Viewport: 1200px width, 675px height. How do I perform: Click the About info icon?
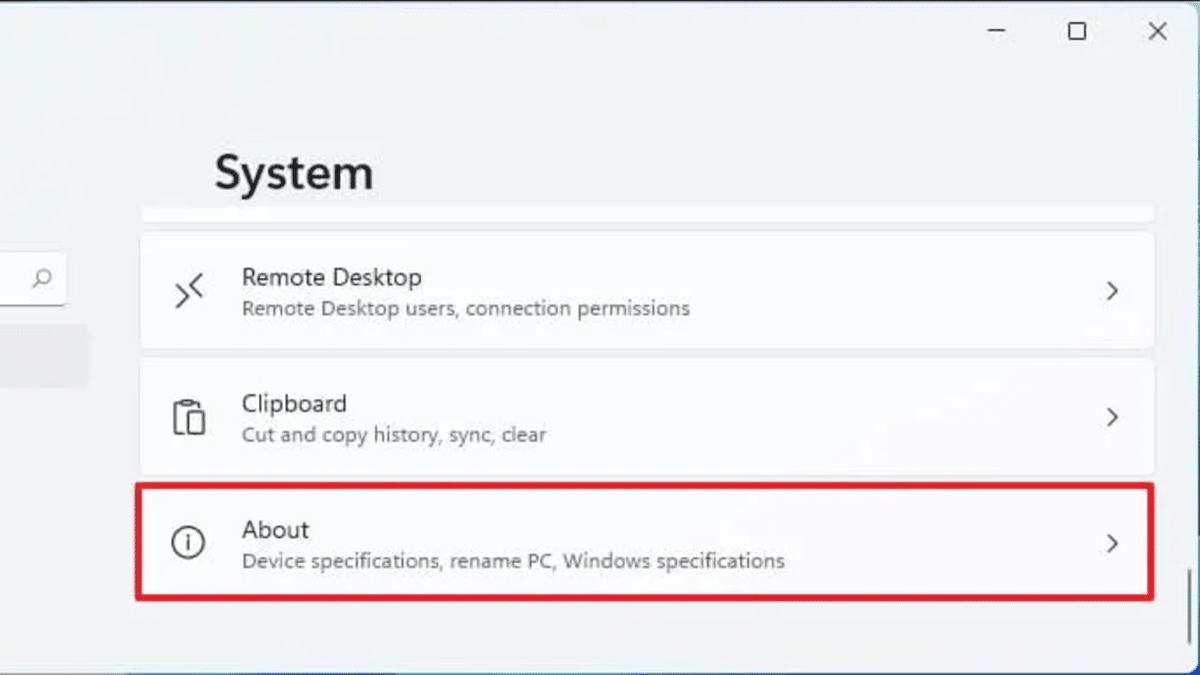(188, 543)
